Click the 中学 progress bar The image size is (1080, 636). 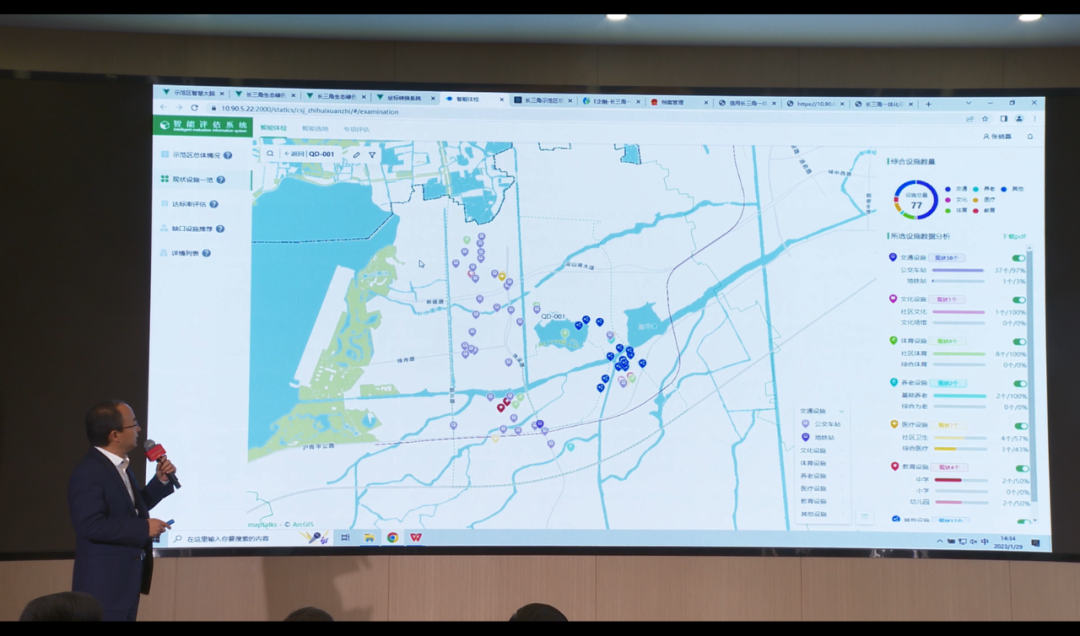coord(962,480)
